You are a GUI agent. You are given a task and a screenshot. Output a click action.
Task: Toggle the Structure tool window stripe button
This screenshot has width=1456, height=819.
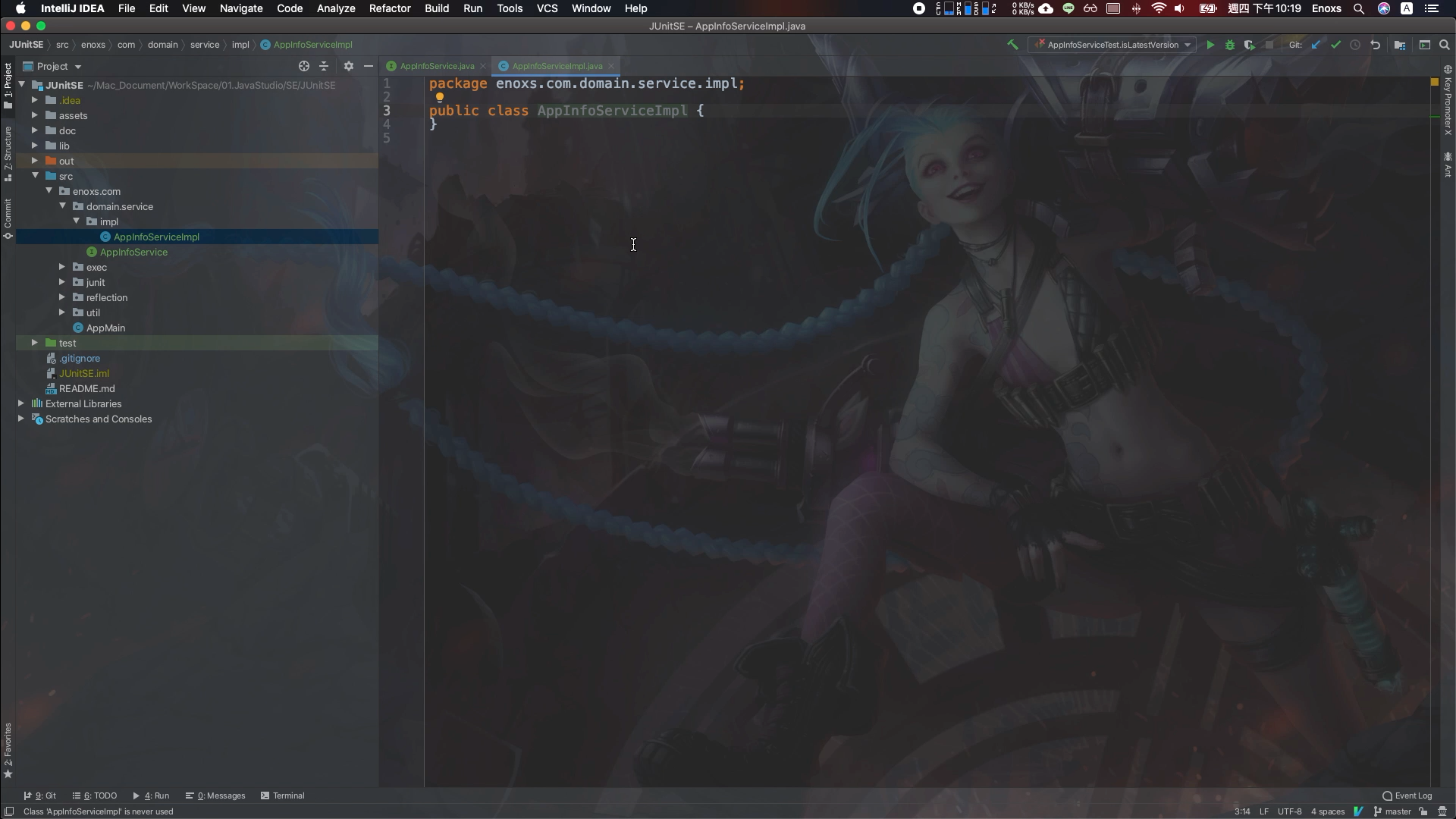8,153
